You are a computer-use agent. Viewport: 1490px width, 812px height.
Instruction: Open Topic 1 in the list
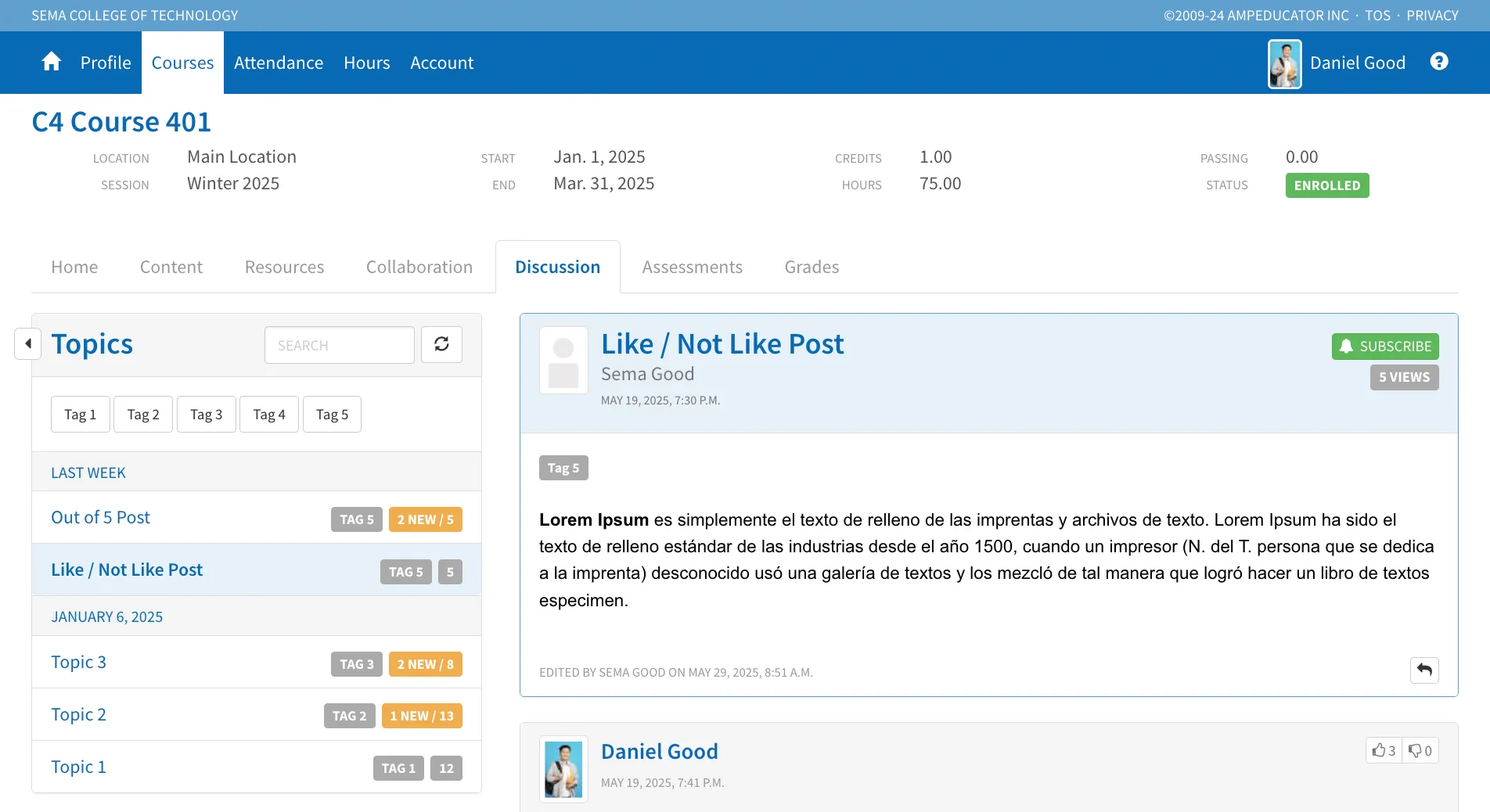click(x=78, y=767)
